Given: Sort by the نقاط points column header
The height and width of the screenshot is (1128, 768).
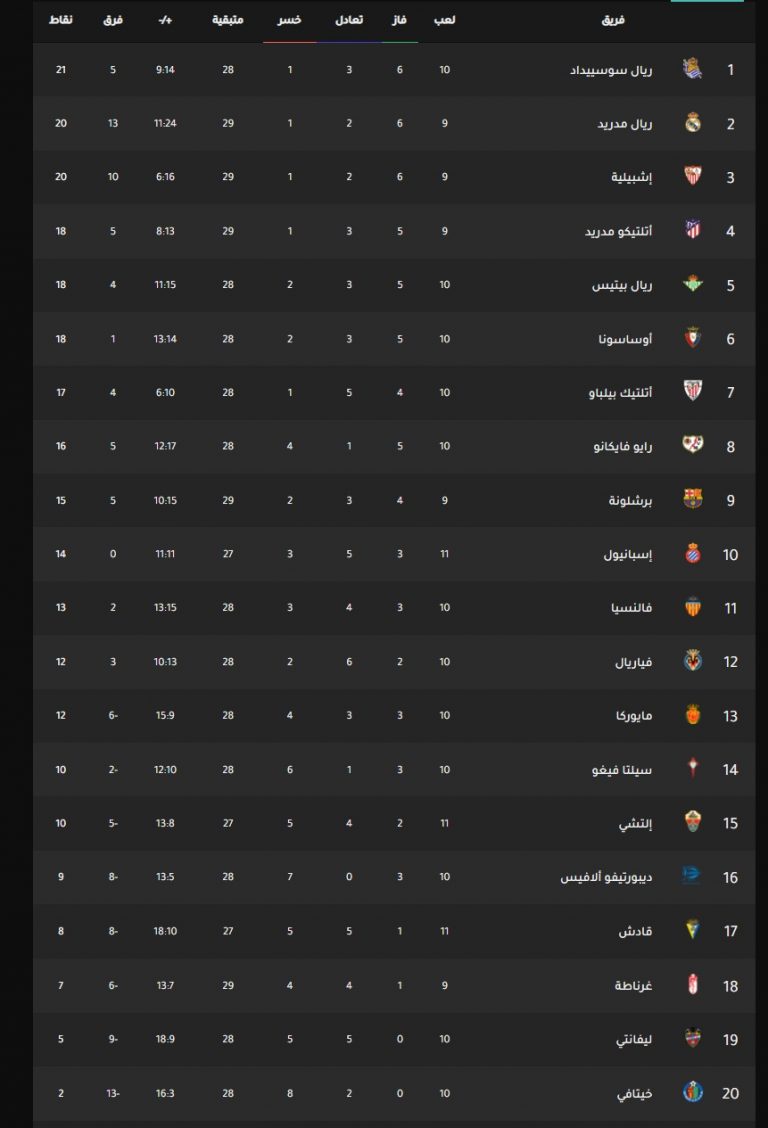Looking at the screenshot, I should pyautogui.click(x=60, y=20).
